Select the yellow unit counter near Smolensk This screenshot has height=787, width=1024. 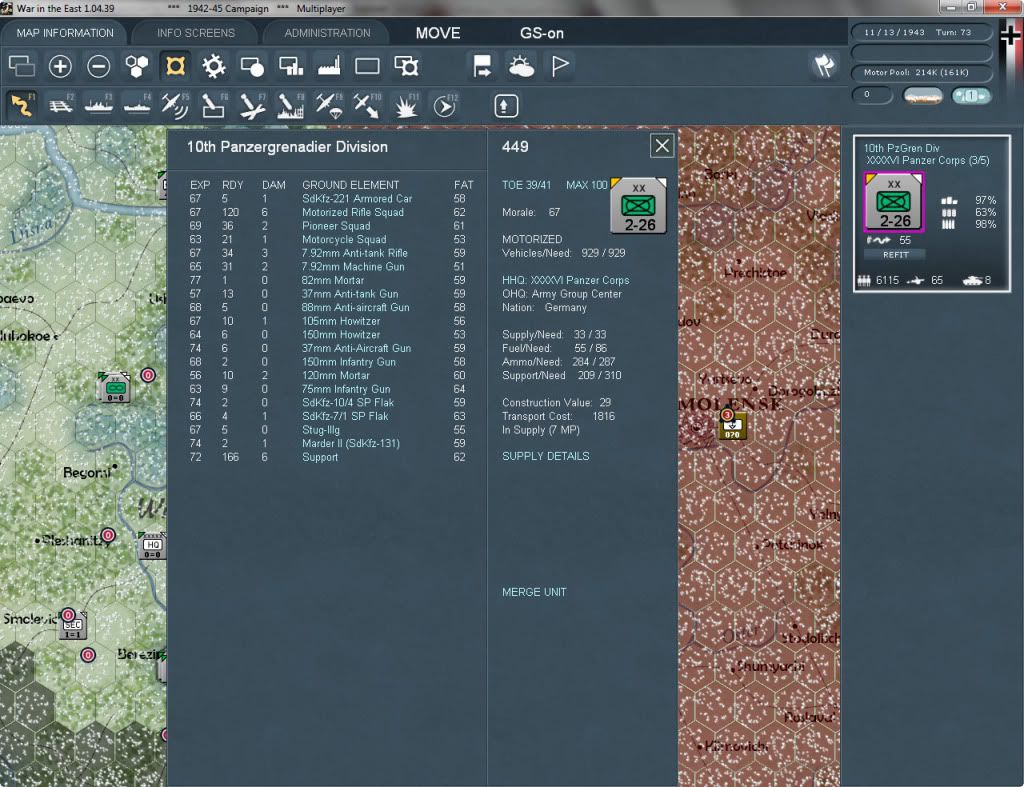732,426
